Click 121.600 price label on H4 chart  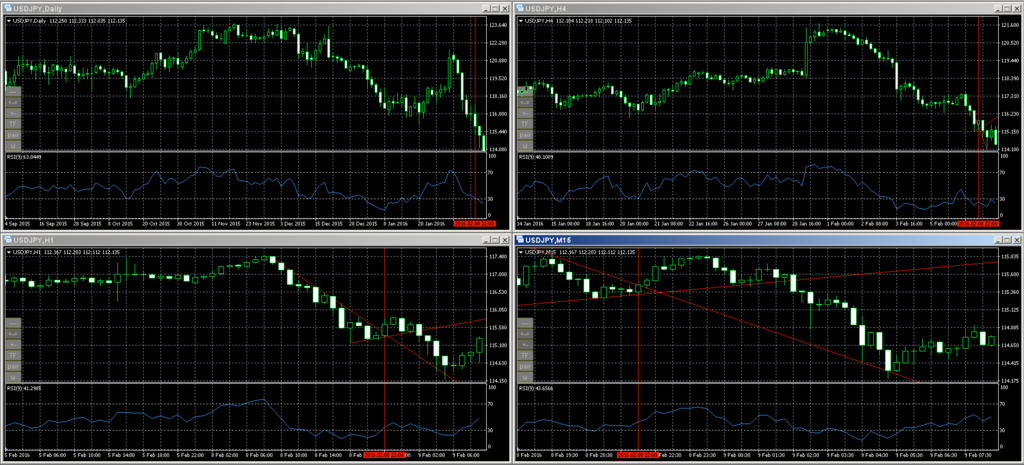(x=1010, y=25)
